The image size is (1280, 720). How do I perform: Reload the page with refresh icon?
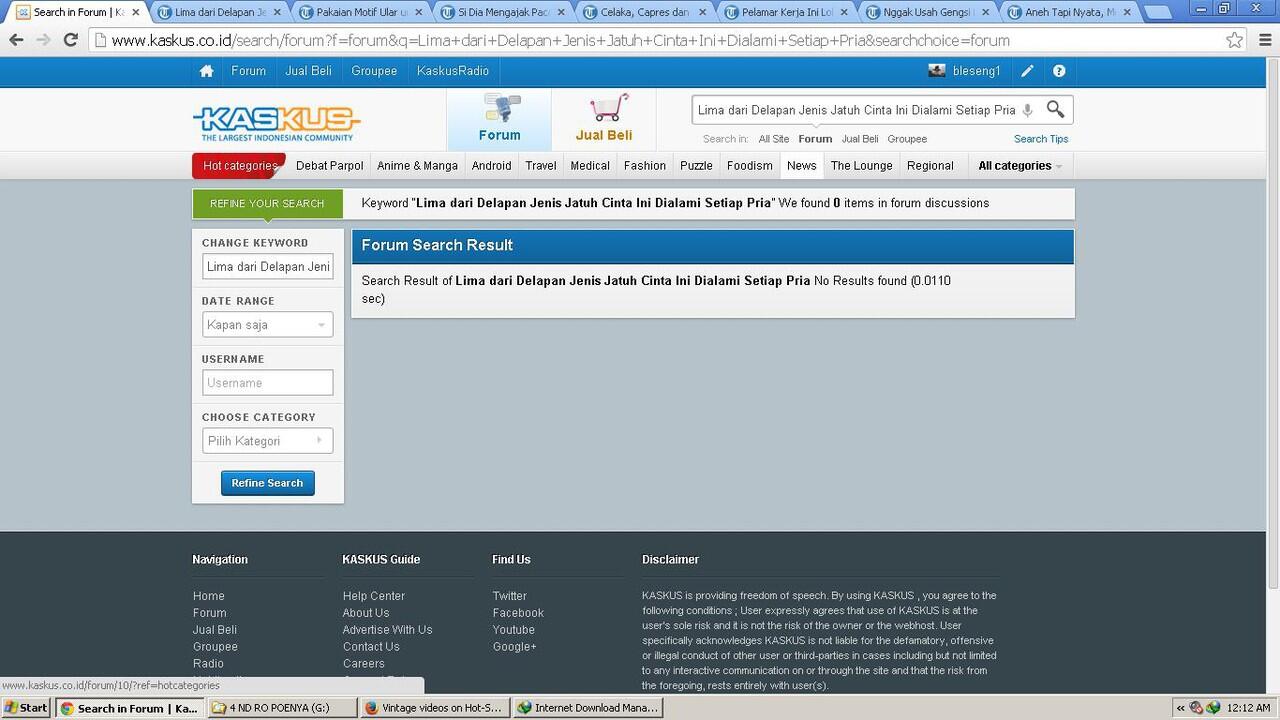[x=70, y=40]
